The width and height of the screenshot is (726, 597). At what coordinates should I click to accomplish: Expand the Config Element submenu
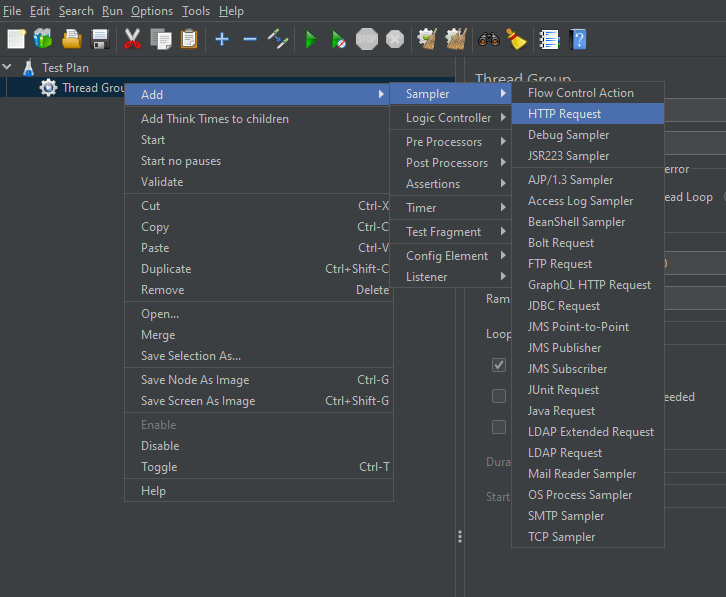(451, 256)
